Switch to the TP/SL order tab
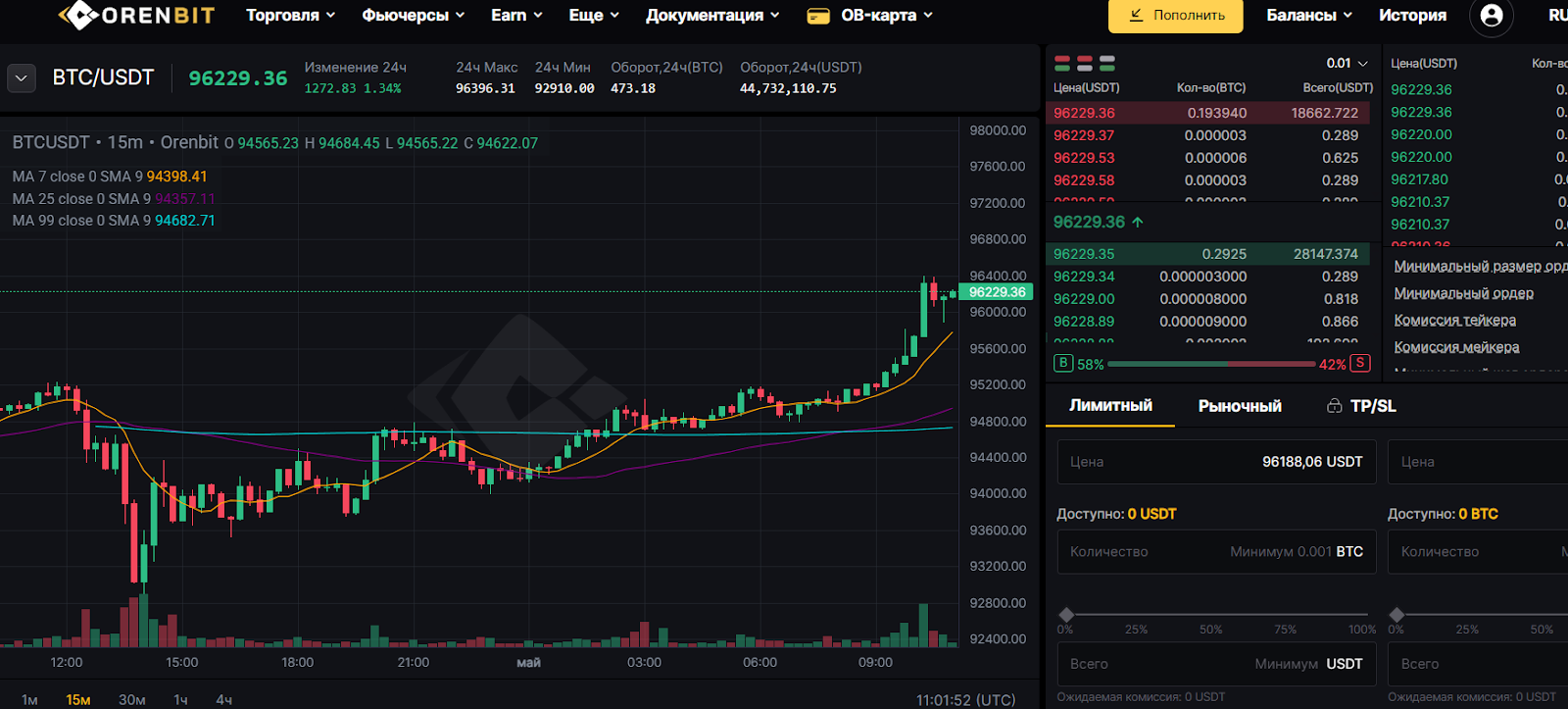This screenshot has height=709, width=1568. [1372, 406]
